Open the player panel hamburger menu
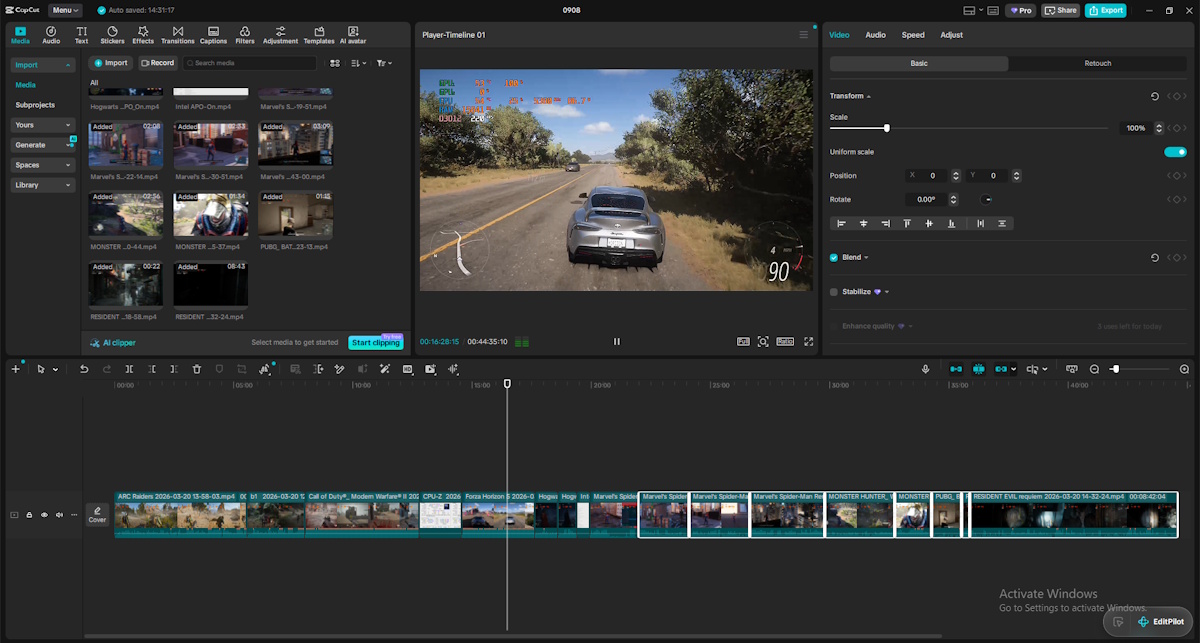The height and width of the screenshot is (643, 1200). click(x=803, y=35)
